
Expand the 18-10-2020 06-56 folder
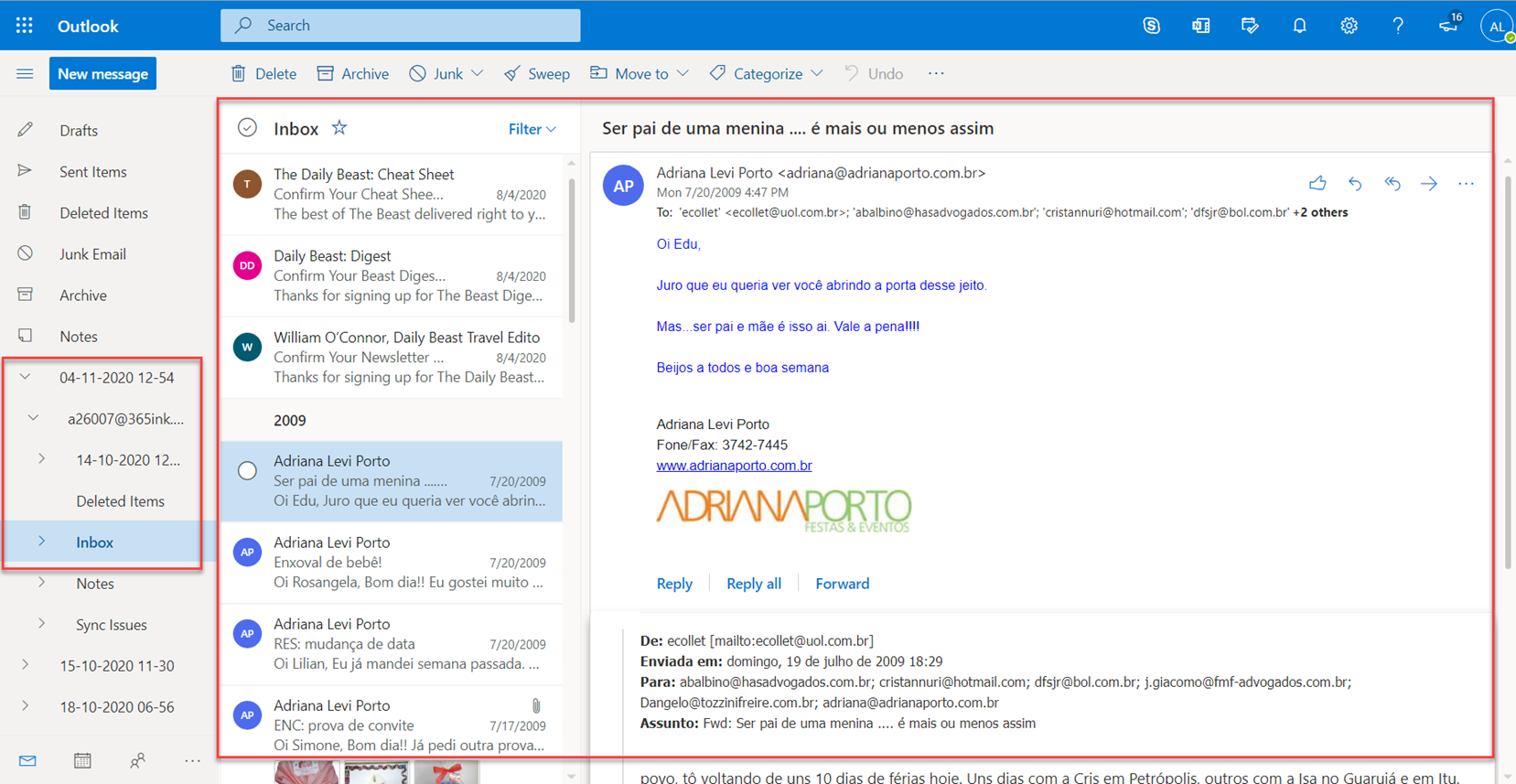point(25,706)
